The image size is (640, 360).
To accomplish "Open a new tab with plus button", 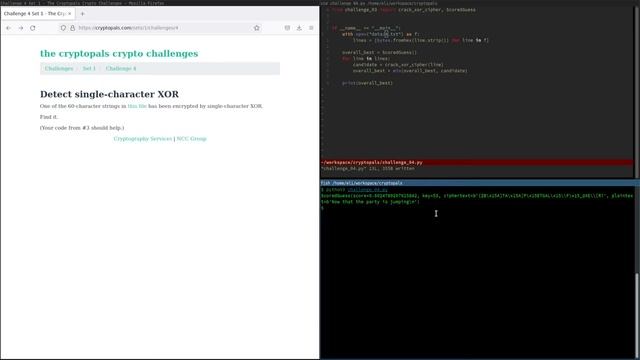I will [x=82, y=13].
